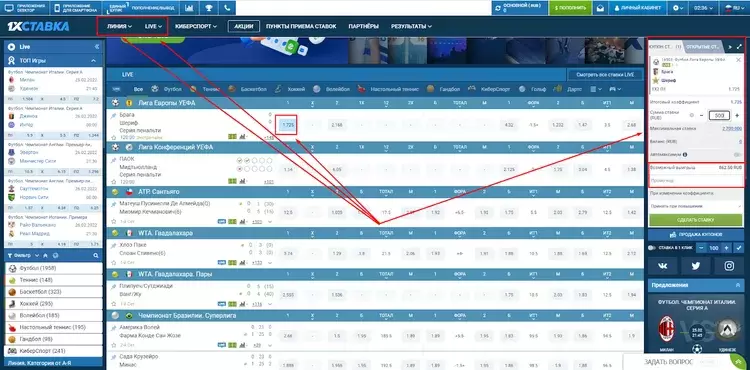Select the Футбол tab in Live filter

click(x=167, y=89)
